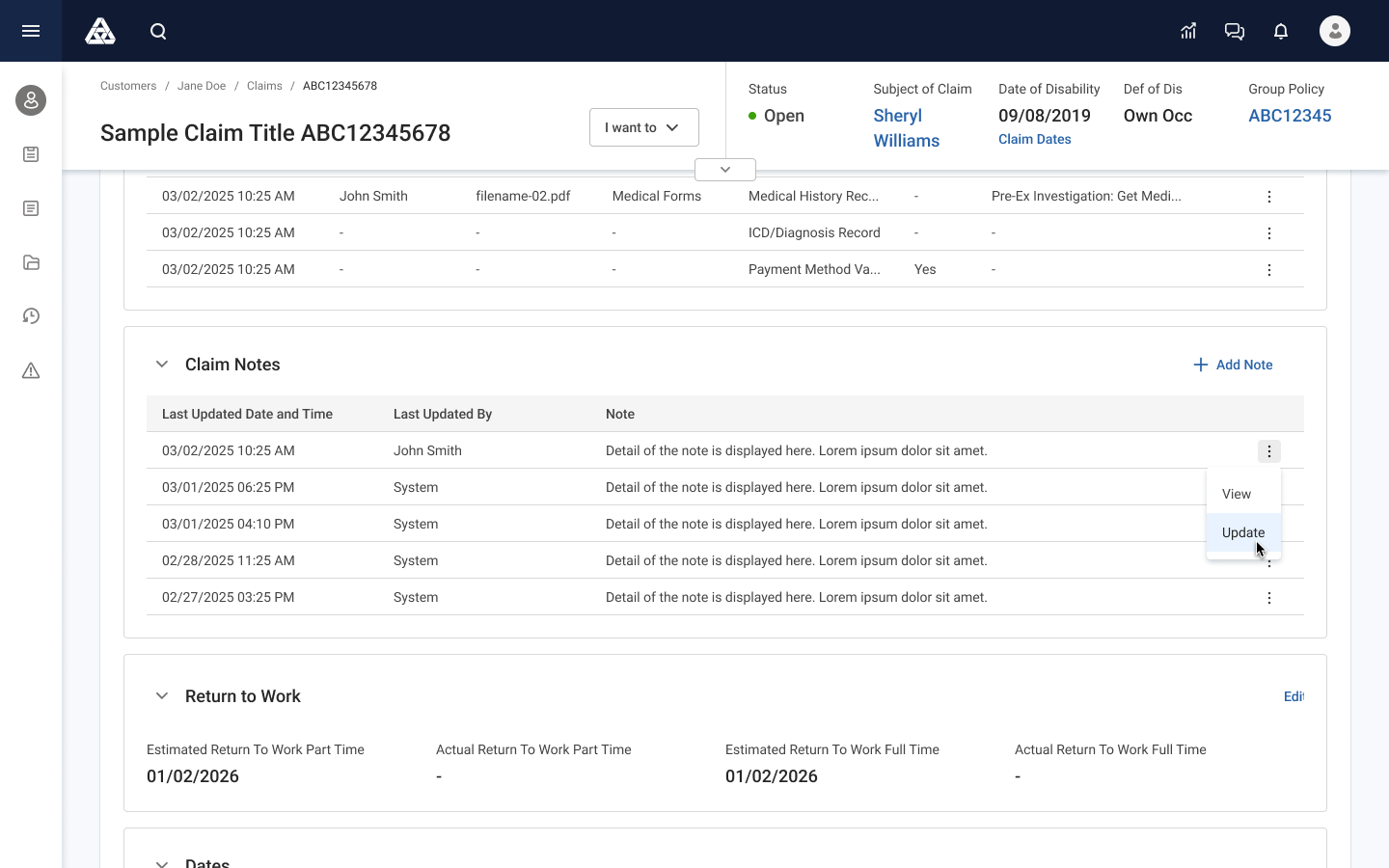
Task: Select the 02/28/2025 11:25 AM note row
Action: click(725, 560)
